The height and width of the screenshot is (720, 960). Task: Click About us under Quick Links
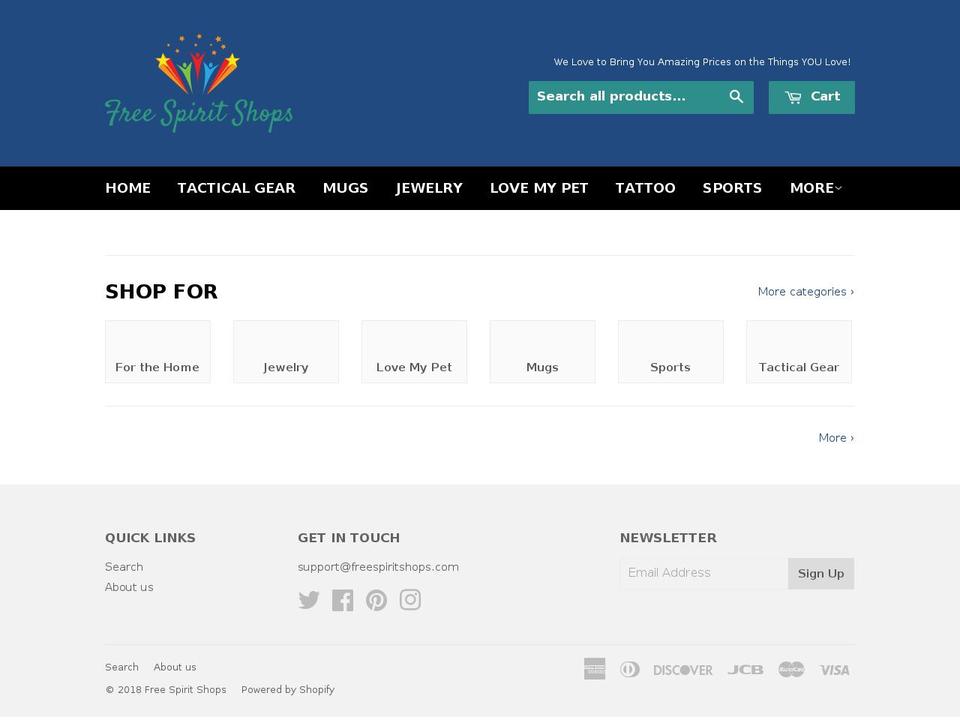point(129,587)
